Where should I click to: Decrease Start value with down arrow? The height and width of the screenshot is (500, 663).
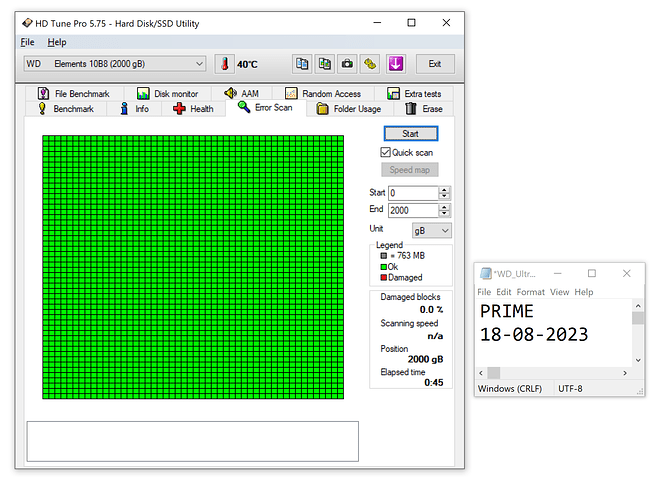(x=444, y=196)
